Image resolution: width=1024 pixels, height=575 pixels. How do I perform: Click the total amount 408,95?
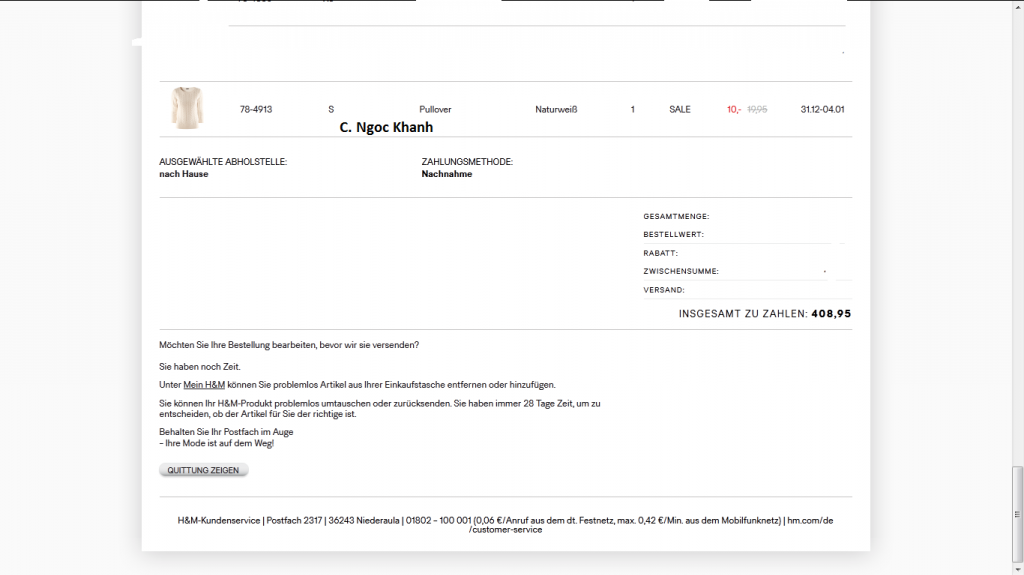click(x=831, y=313)
